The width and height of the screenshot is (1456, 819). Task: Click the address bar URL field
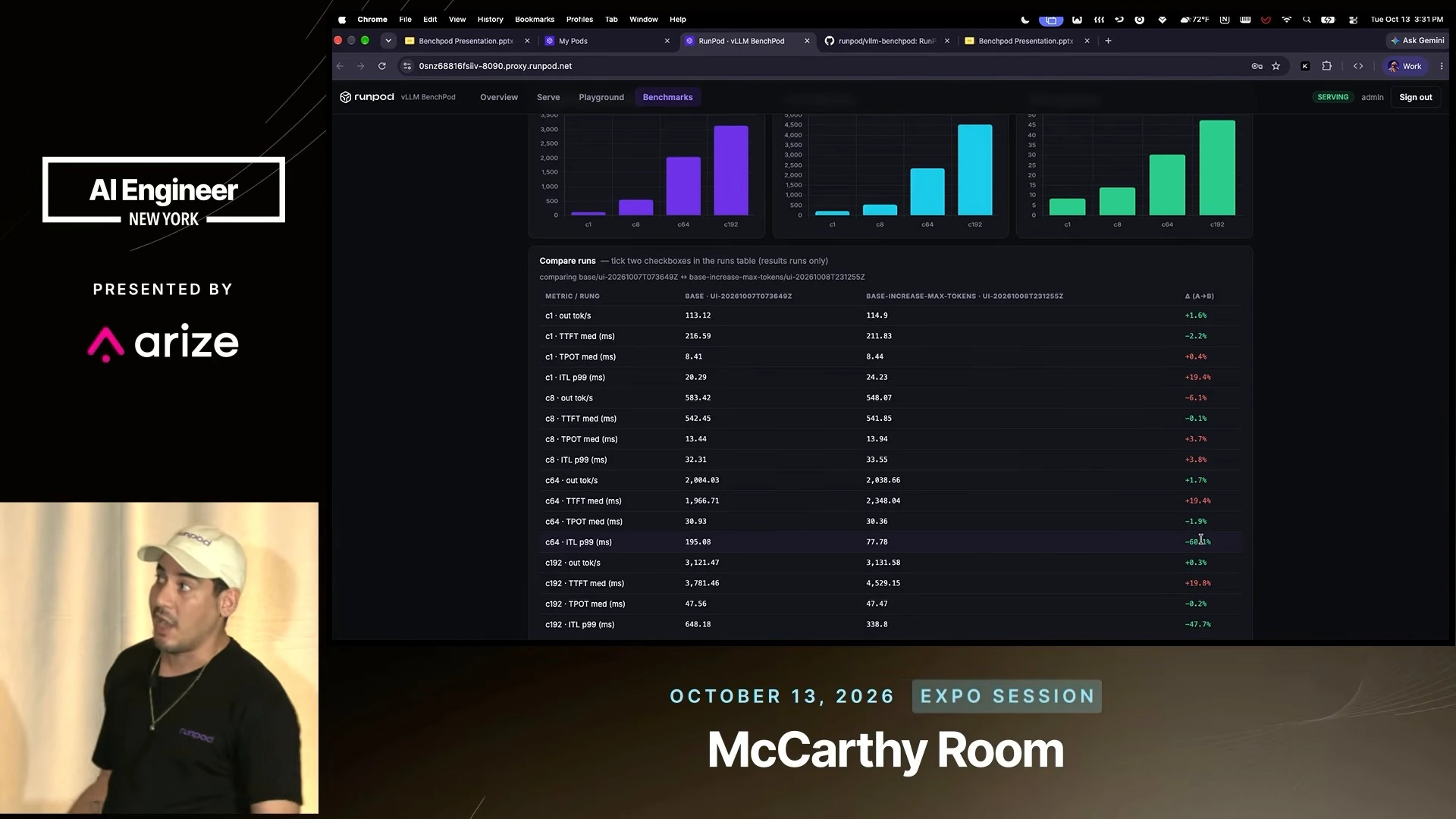(827, 66)
